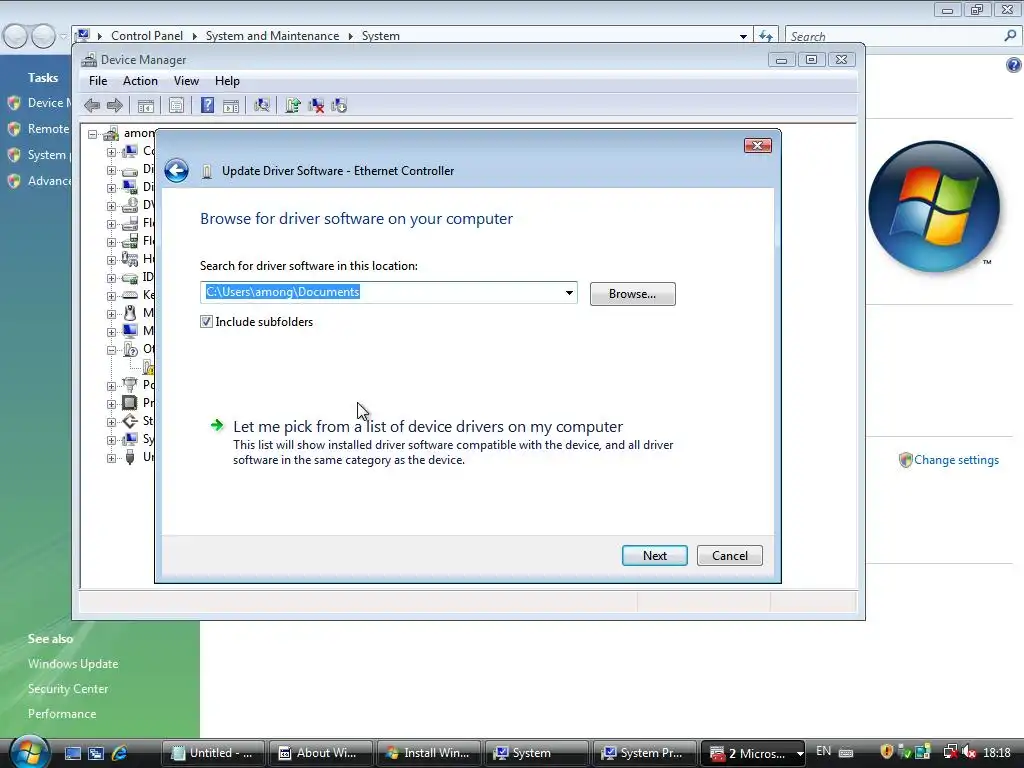This screenshot has width=1024, height=768.
Task: Click the help icon in the System window
Action: point(1014,65)
